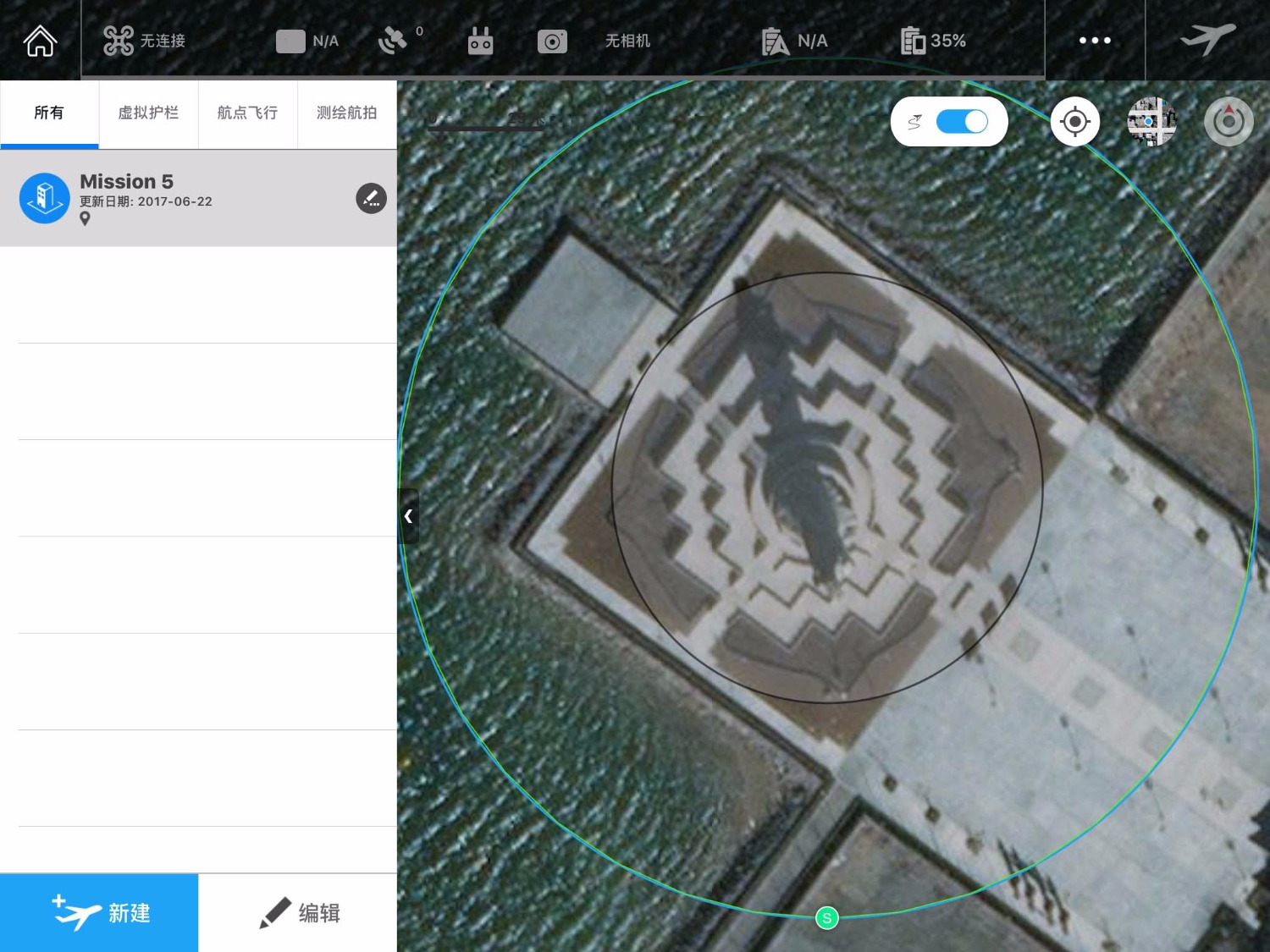Switch to the 虚拟护栏 tab
The image size is (1270, 952).
148,113
